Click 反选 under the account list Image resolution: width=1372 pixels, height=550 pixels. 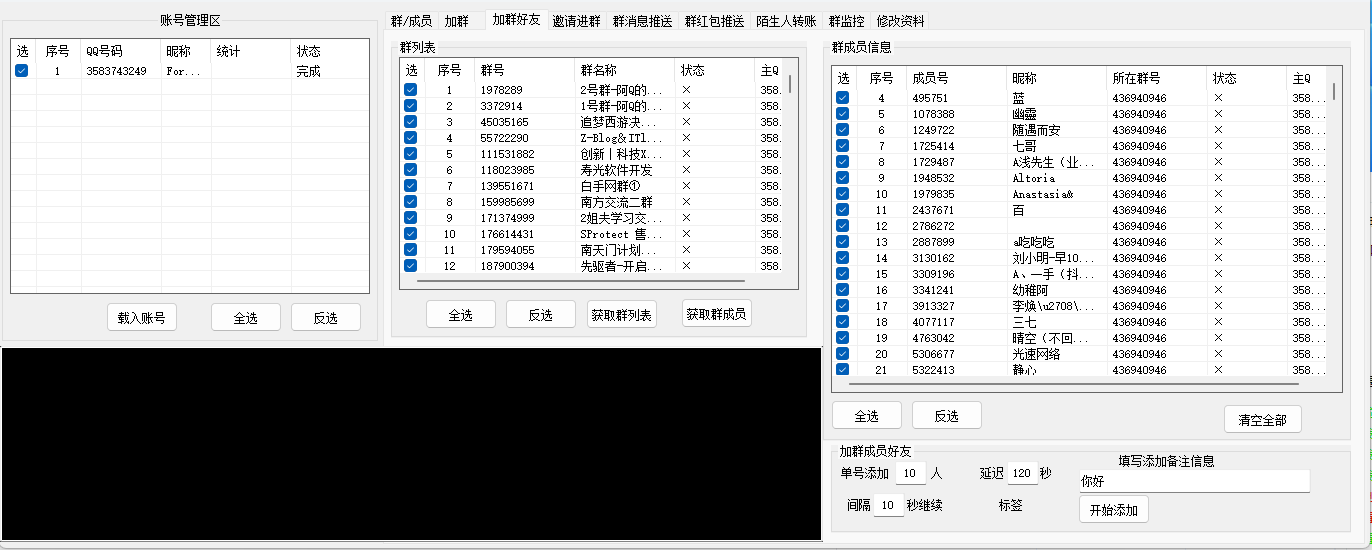[325, 318]
